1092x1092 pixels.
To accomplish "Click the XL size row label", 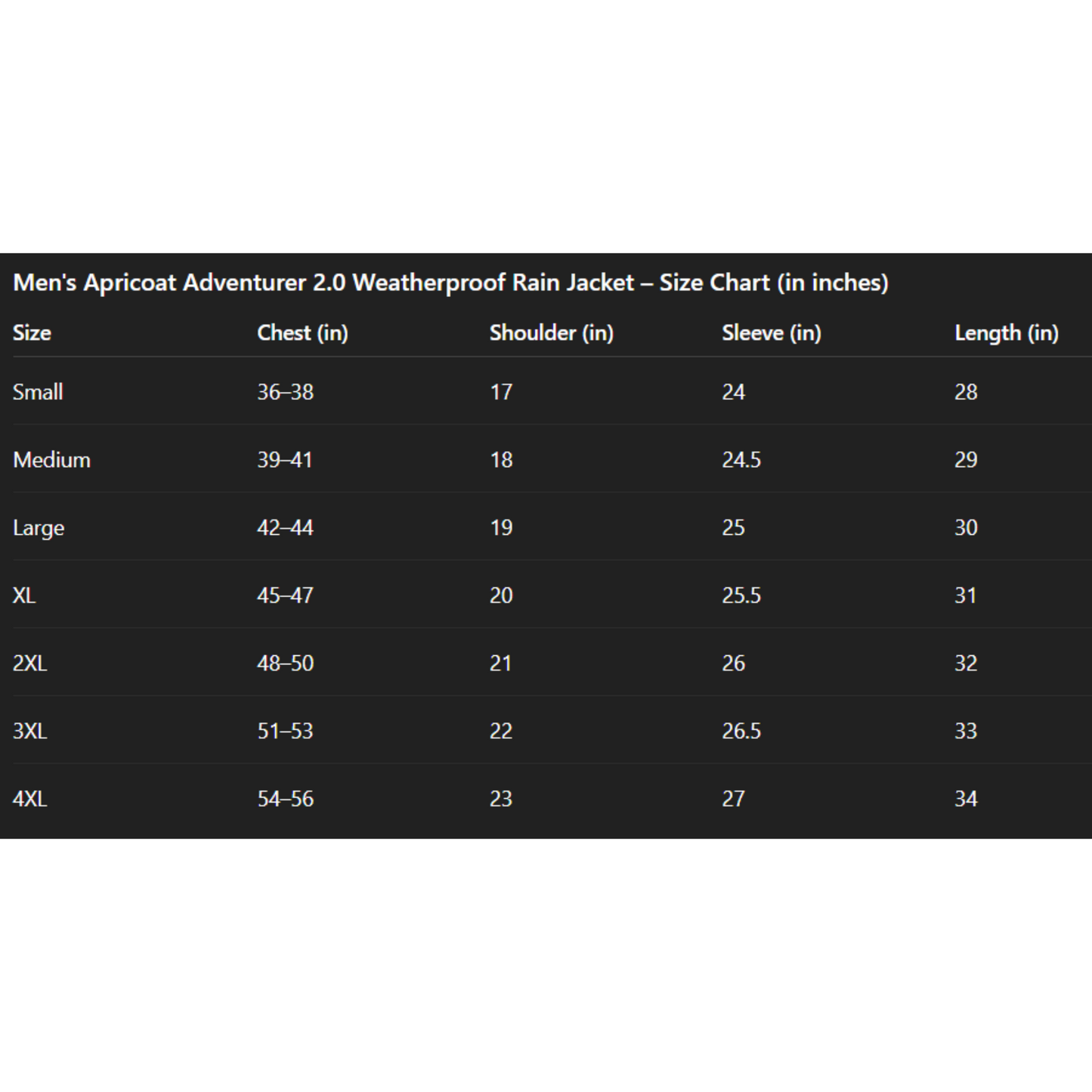I will pos(24,595).
